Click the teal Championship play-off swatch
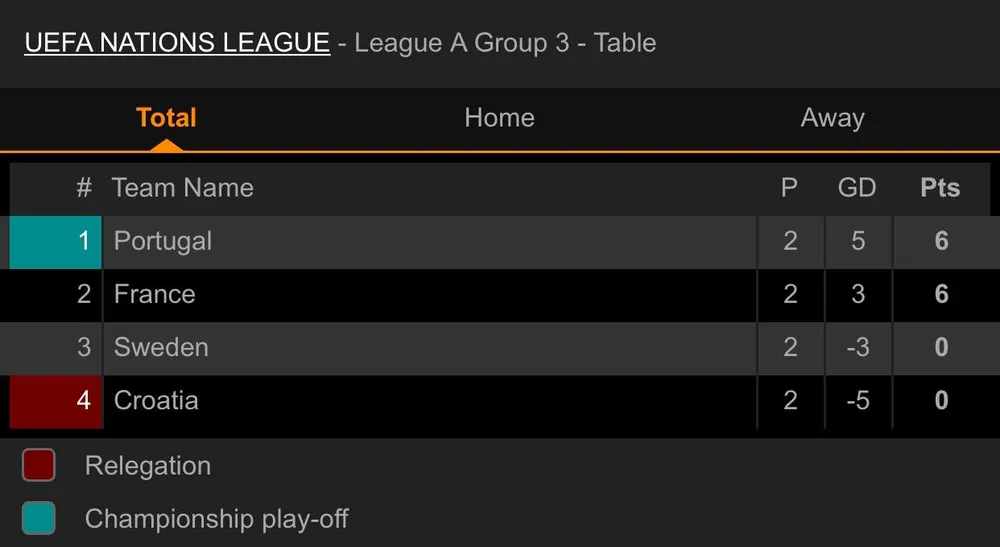 click(39, 518)
